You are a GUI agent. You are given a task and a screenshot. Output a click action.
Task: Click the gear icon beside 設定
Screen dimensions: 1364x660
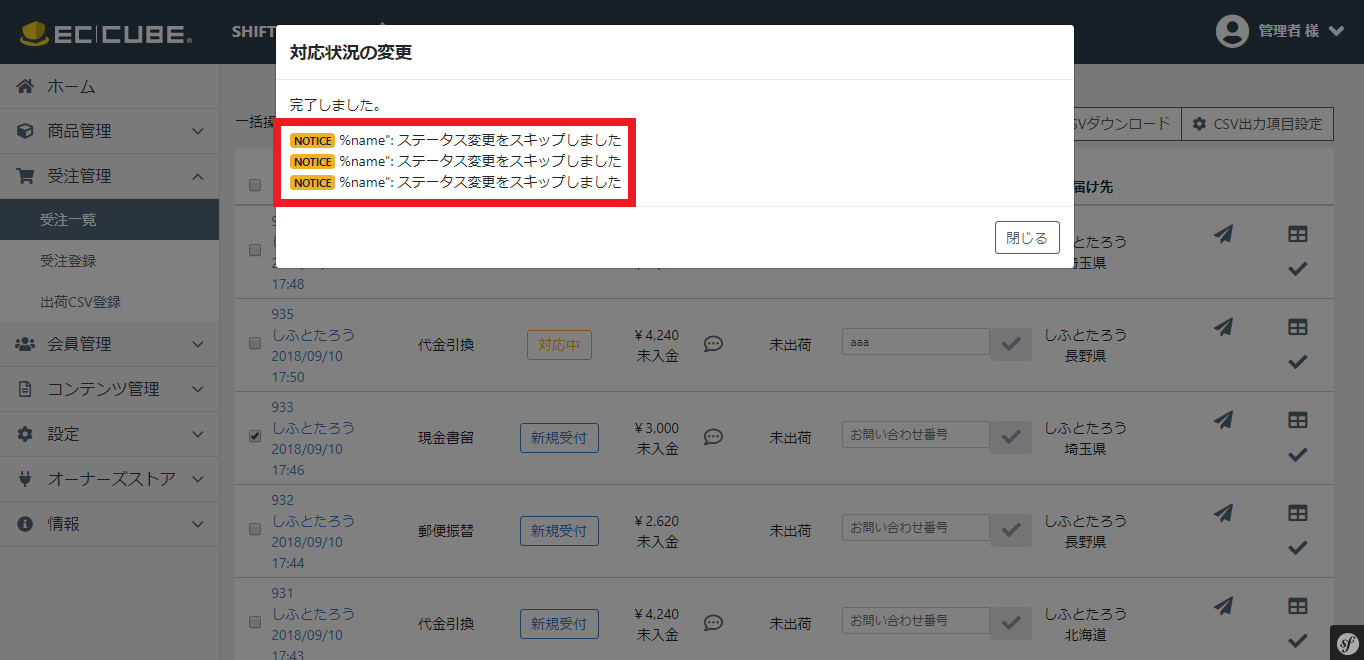(x=26, y=434)
